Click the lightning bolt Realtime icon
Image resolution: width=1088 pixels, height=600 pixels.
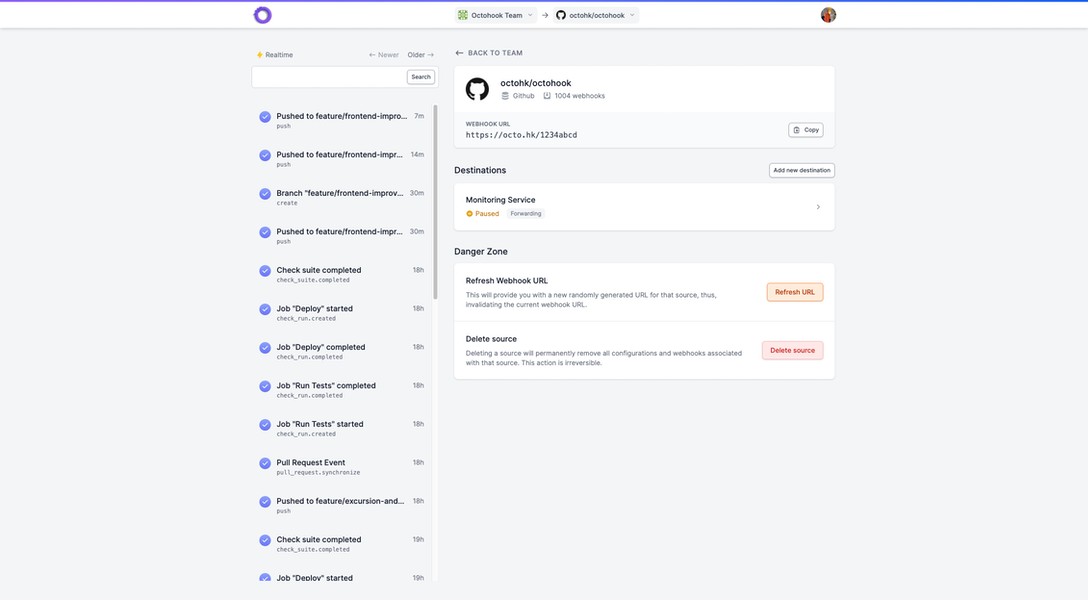pyautogui.click(x=258, y=54)
